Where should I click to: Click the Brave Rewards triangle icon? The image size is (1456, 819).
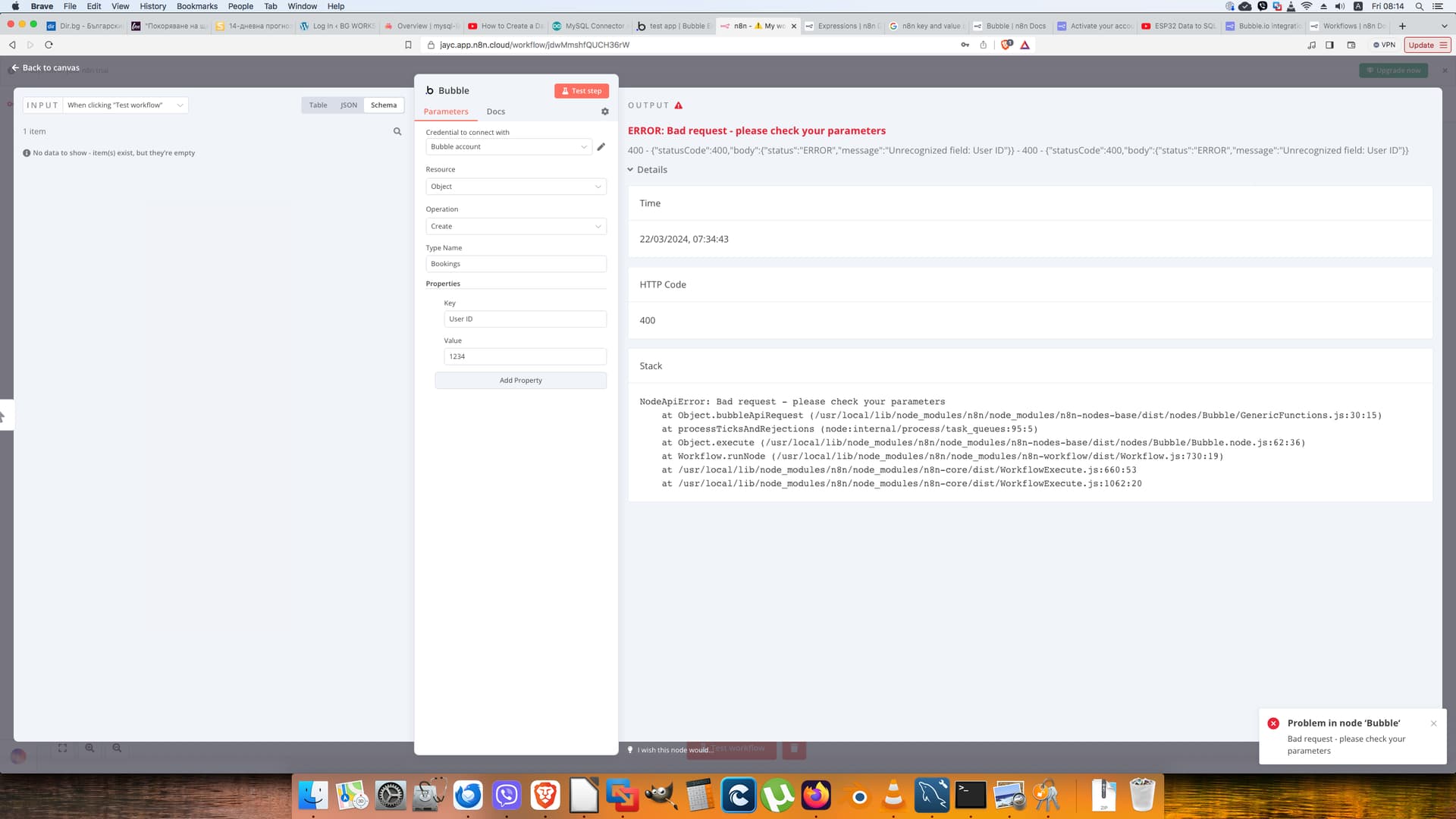click(1025, 45)
